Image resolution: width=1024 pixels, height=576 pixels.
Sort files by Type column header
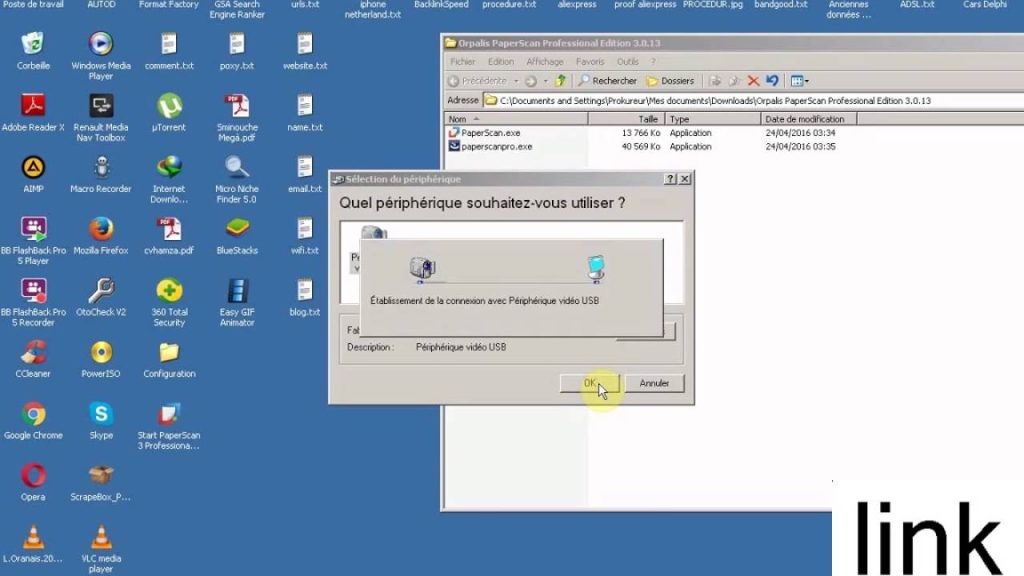[712, 119]
